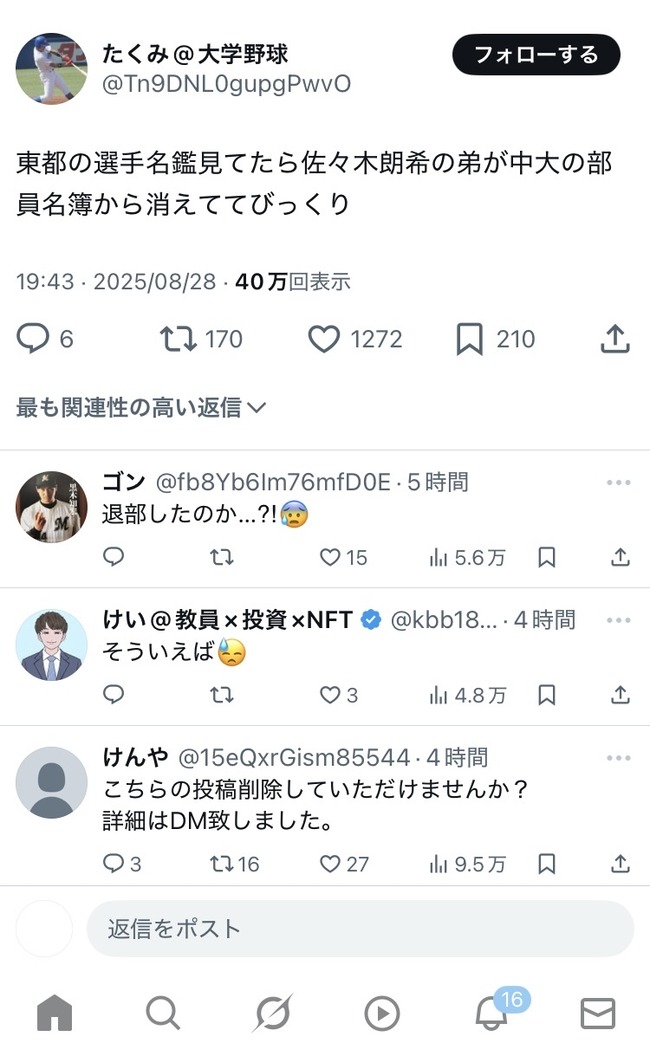Image resolution: width=650 pixels, height=1056 pixels.
Task: Share the main post via upload icon
Action: [615, 339]
